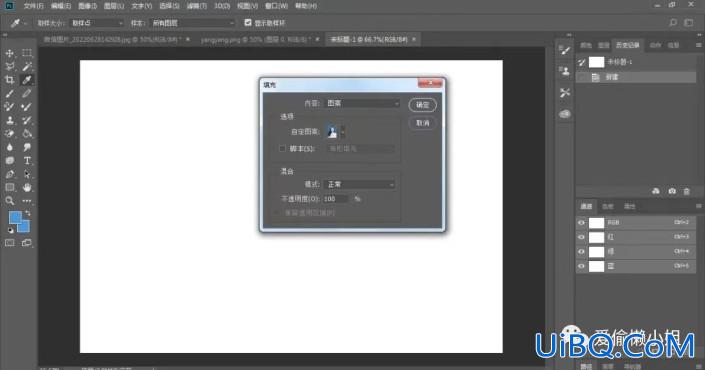The image size is (705, 370).
Task: Swap foreground and background colors arrow
Action: pos(28,213)
